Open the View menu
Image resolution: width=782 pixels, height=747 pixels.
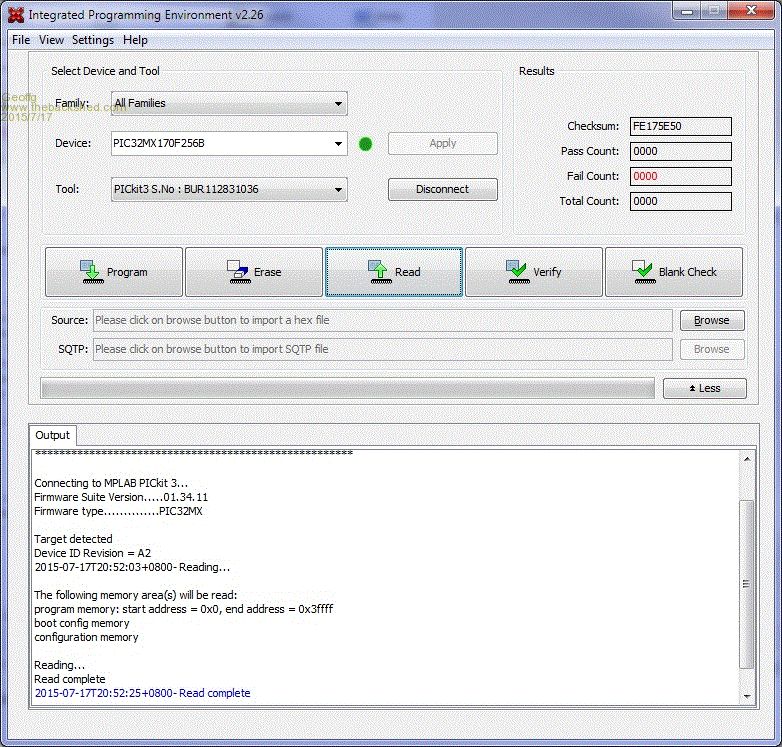click(x=51, y=40)
